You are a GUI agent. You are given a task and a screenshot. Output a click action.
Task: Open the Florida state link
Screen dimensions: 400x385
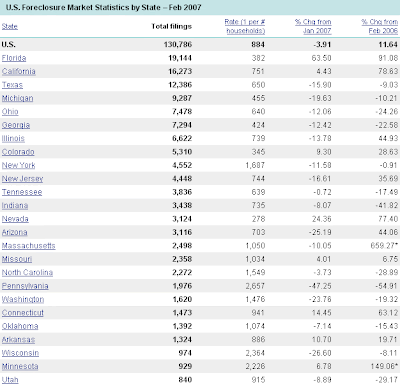pos(14,58)
